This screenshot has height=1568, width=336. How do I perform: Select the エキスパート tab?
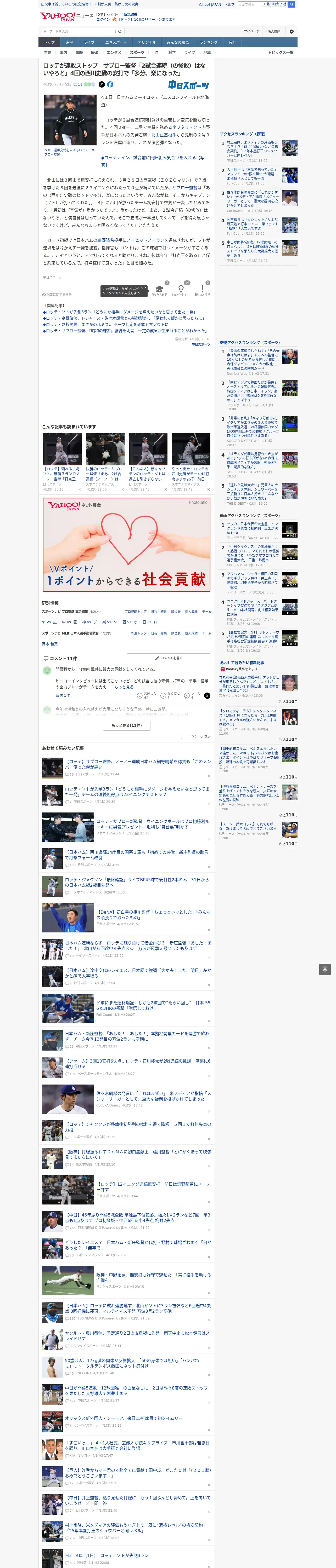click(116, 43)
